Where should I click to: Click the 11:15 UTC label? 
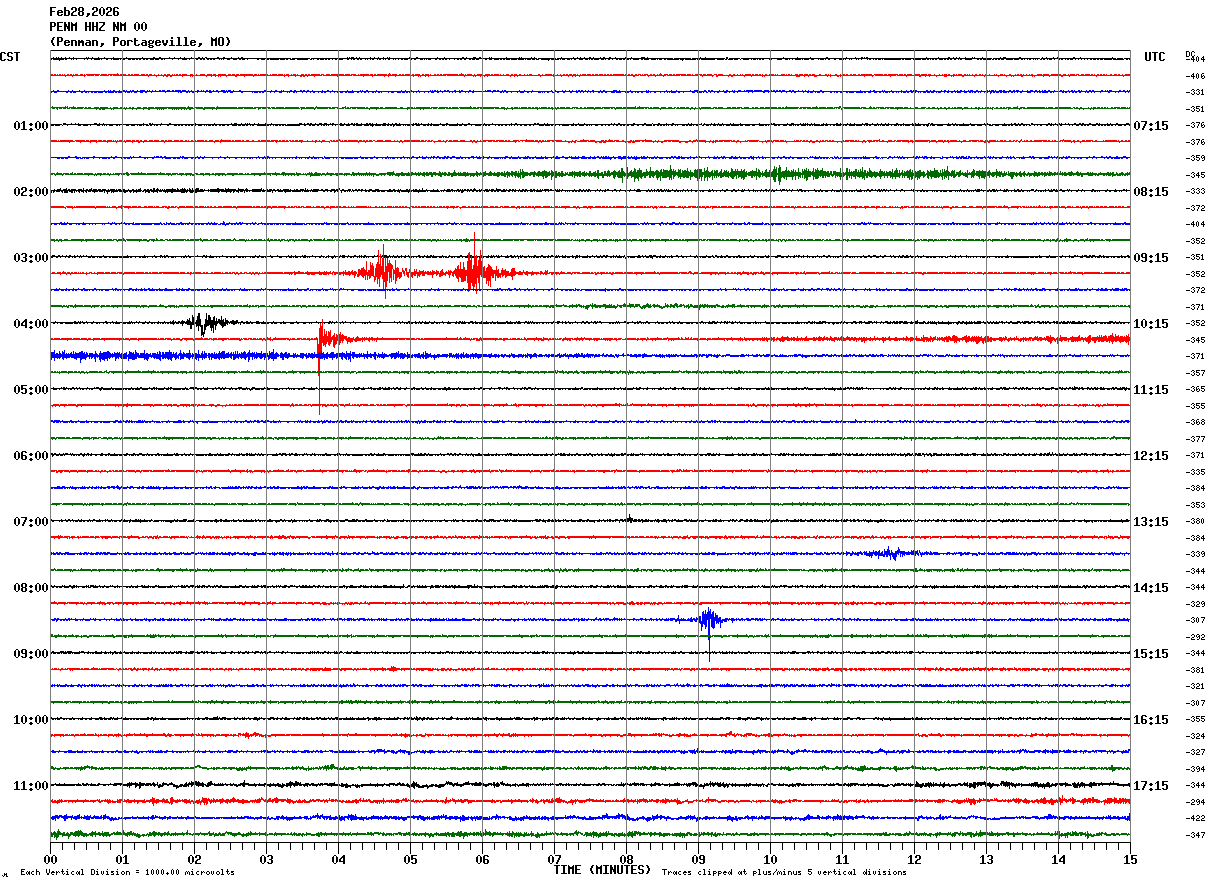coord(1151,390)
